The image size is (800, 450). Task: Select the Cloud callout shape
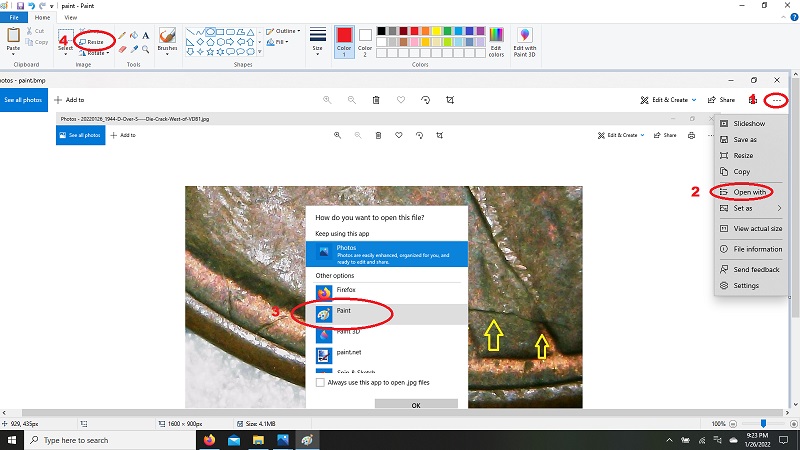(x=250, y=52)
